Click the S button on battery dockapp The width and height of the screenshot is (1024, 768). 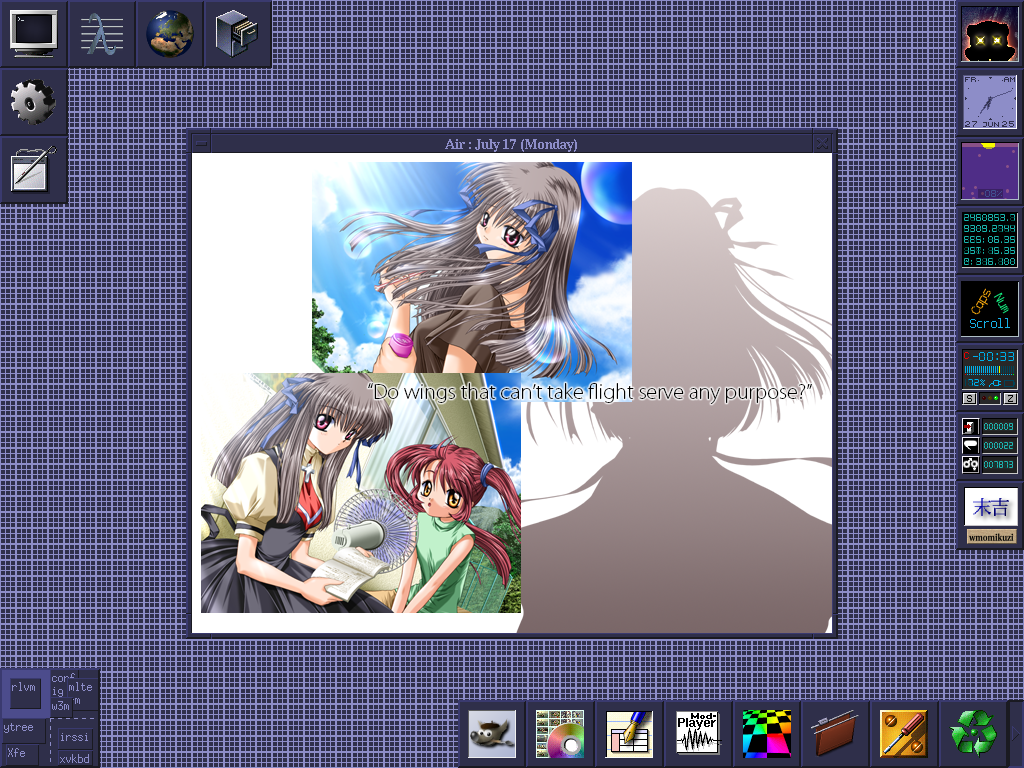970,398
